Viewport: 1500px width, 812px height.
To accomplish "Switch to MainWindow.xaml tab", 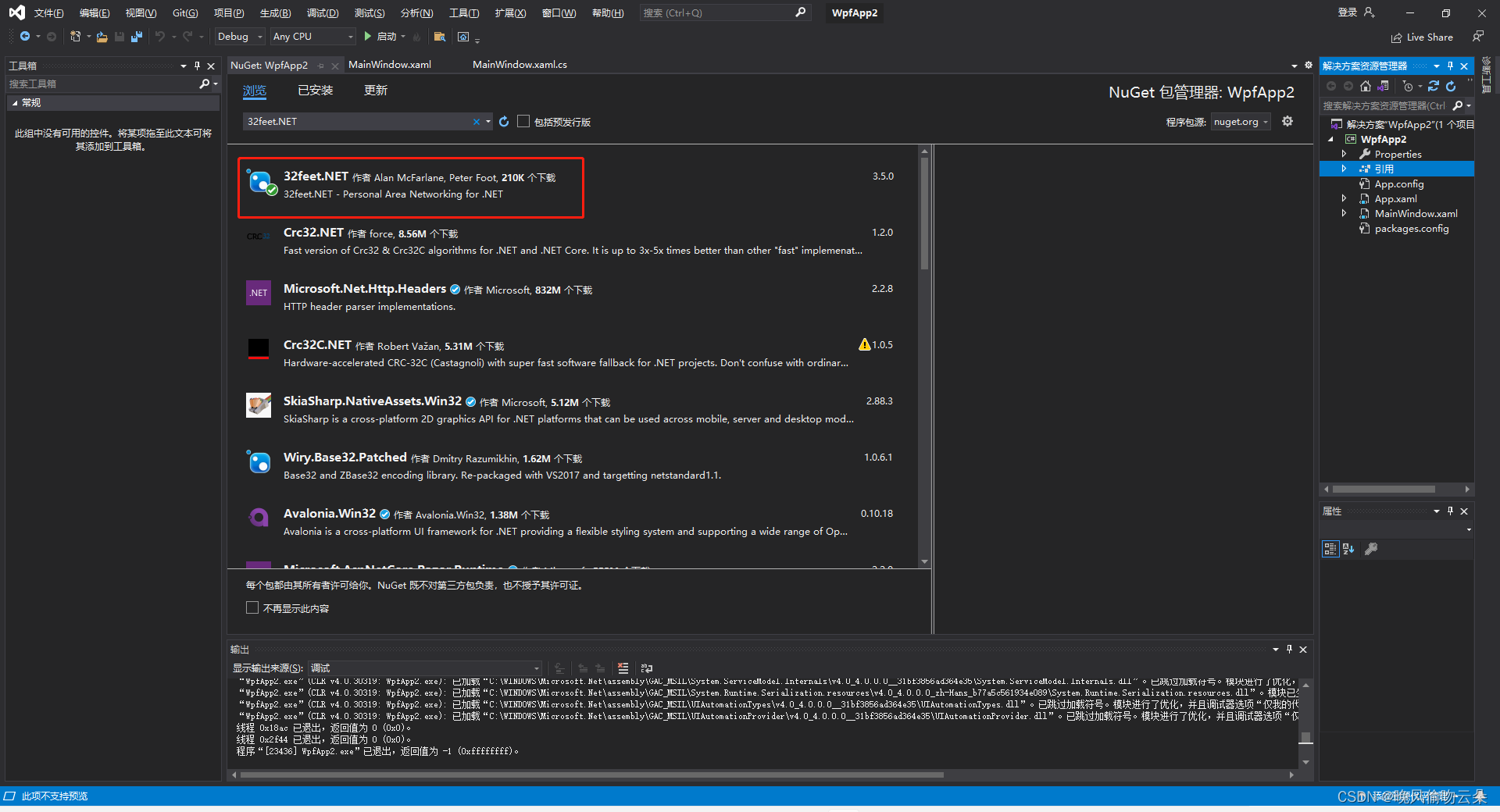I will point(390,65).
